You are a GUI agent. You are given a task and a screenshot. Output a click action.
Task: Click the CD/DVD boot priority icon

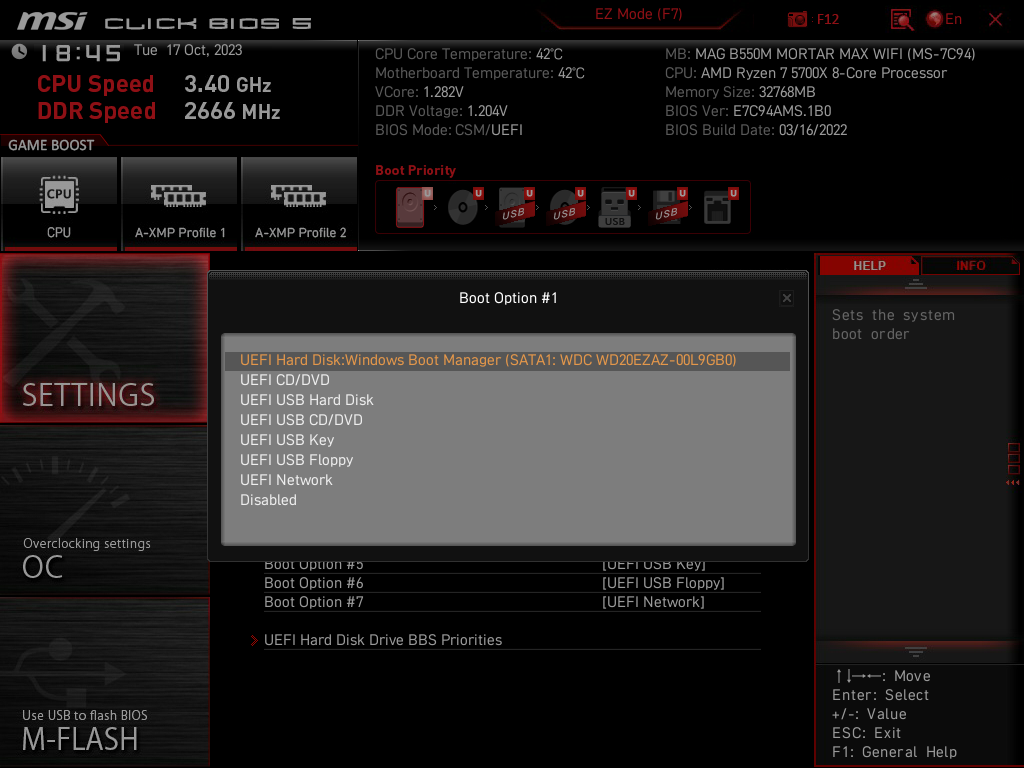pos(465,207)
